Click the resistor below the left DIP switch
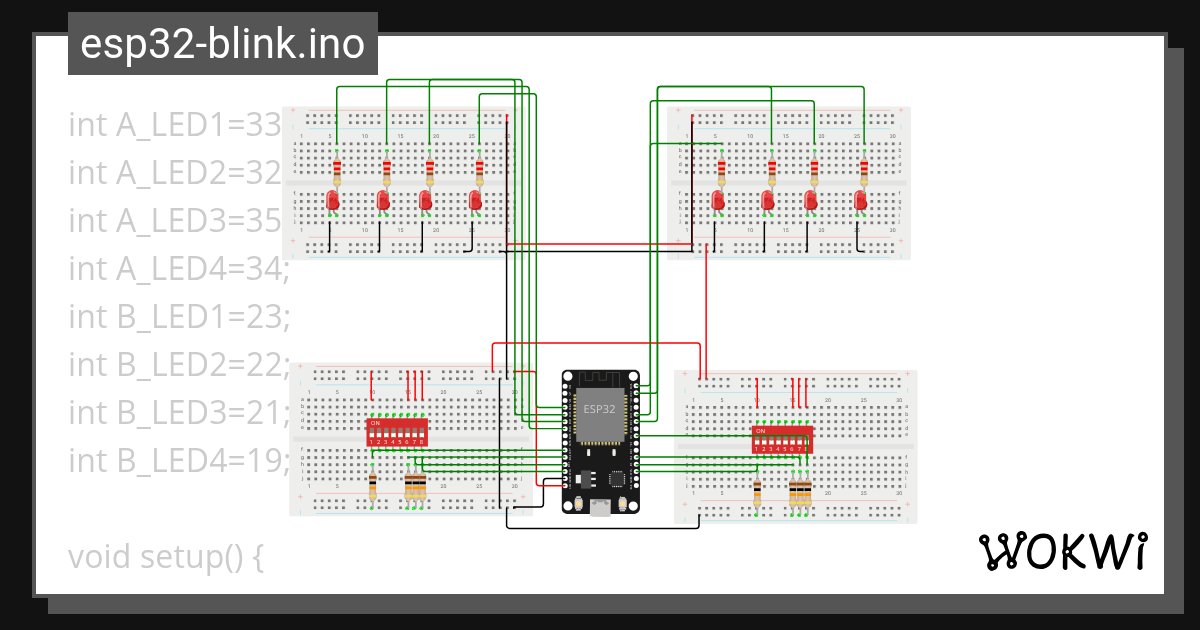1200x630 pixels. pyautogui.click(x=373, y=485)
